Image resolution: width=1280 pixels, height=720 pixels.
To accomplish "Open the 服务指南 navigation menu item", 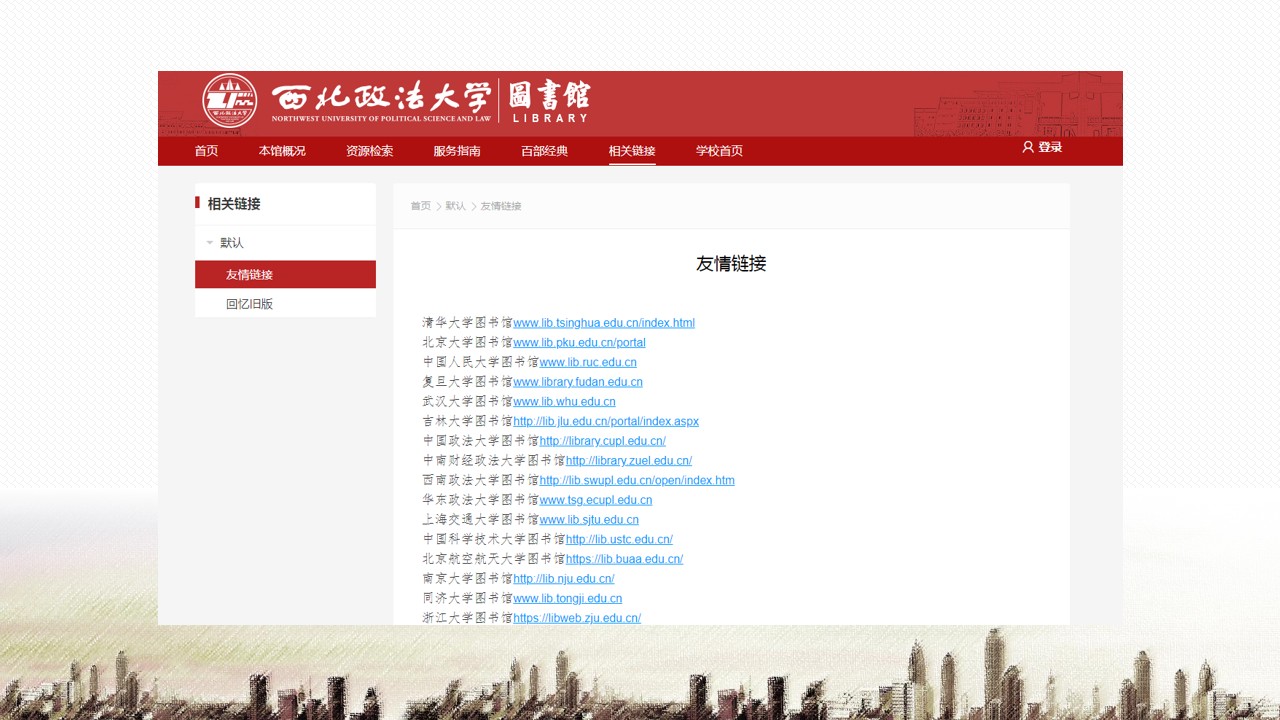I will [457, 151].
